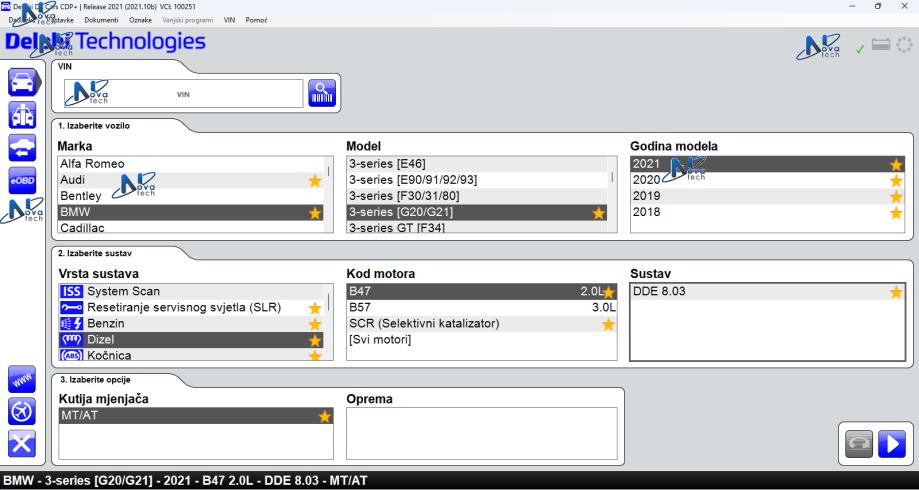919x490 pixels.
Task: Open the Vanjski programi menu
Action: 188,20
